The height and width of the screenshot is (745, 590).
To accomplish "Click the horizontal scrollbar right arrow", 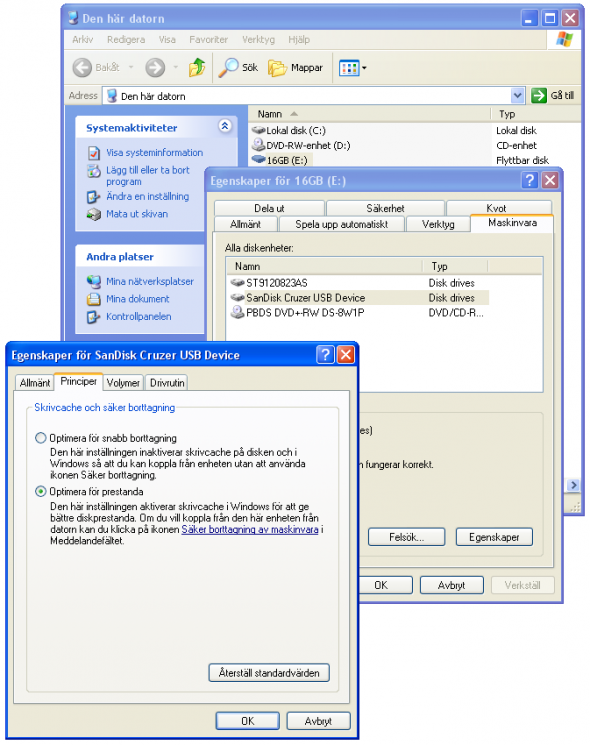I will click(573, 485).
